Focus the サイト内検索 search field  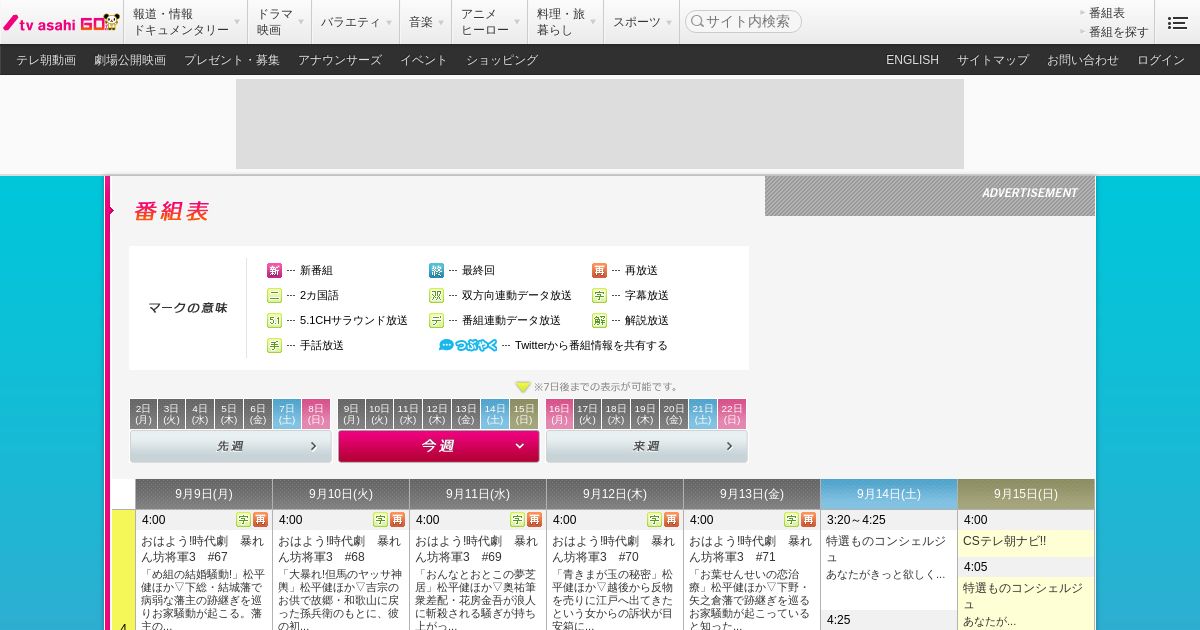coord(743,21)
